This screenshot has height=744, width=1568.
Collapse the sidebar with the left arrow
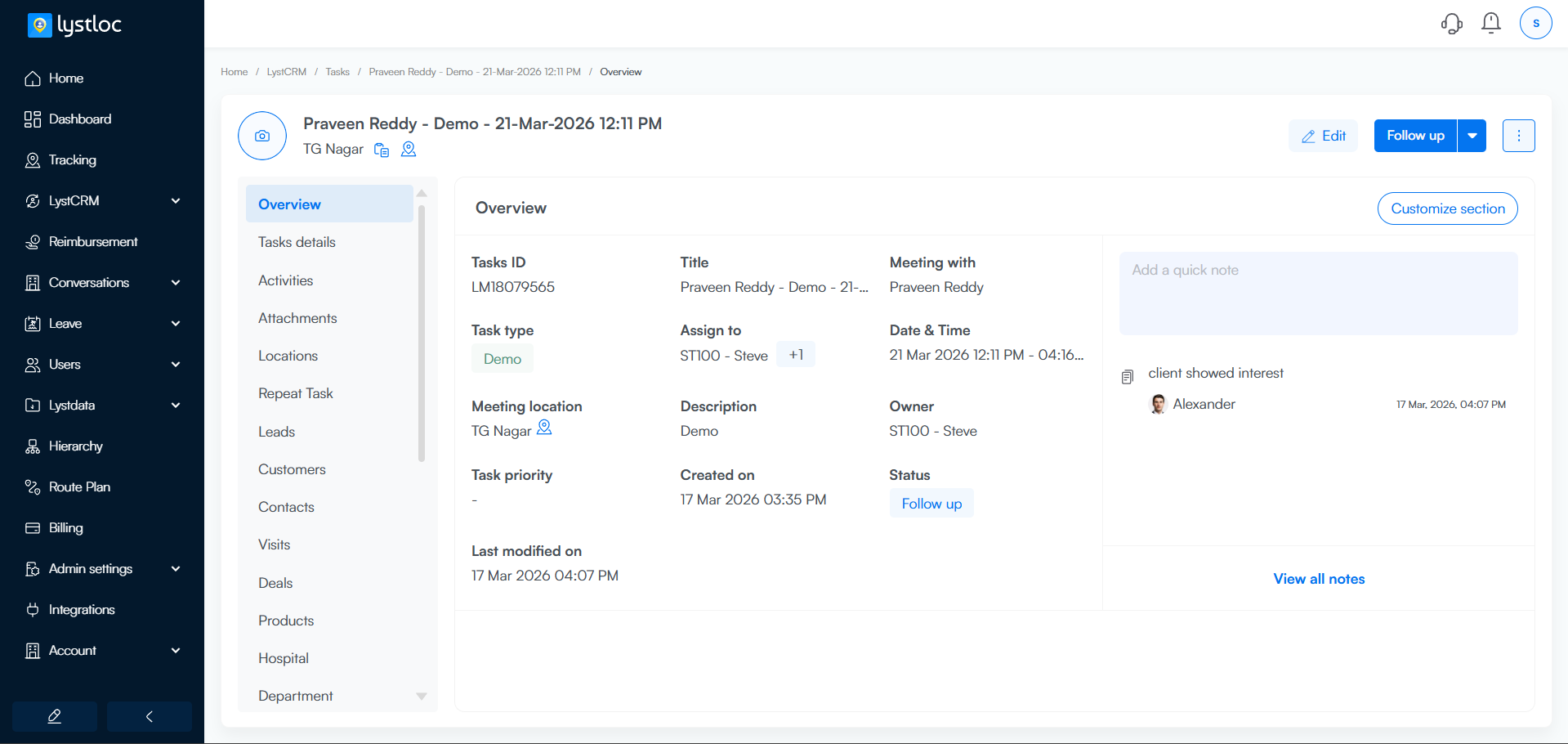tap(150, 716)
